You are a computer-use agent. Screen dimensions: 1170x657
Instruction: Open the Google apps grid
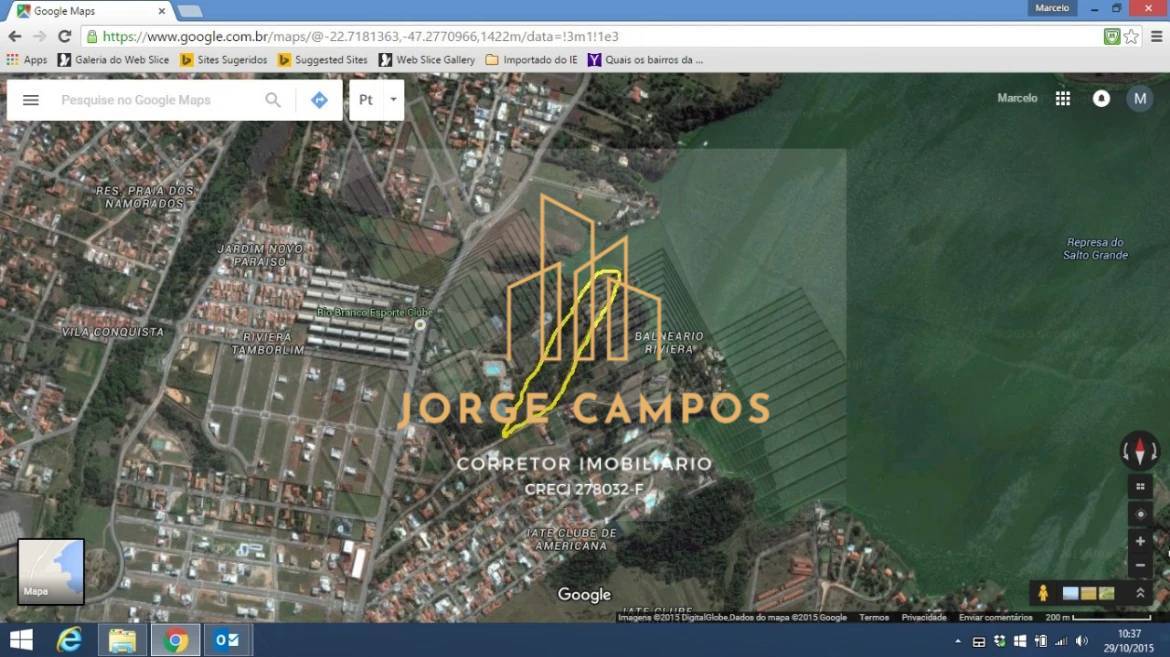(x=1063, y=99)
